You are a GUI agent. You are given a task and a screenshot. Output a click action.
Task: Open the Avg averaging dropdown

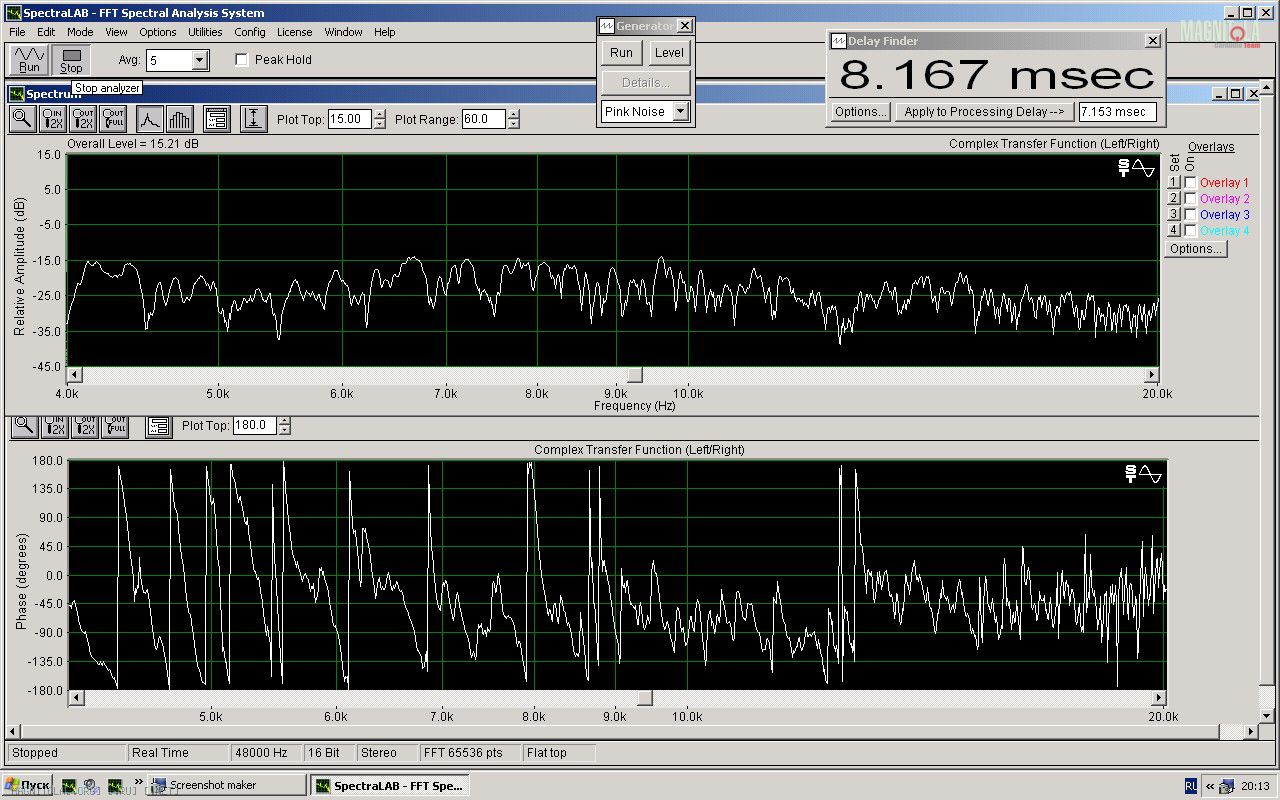199,61
